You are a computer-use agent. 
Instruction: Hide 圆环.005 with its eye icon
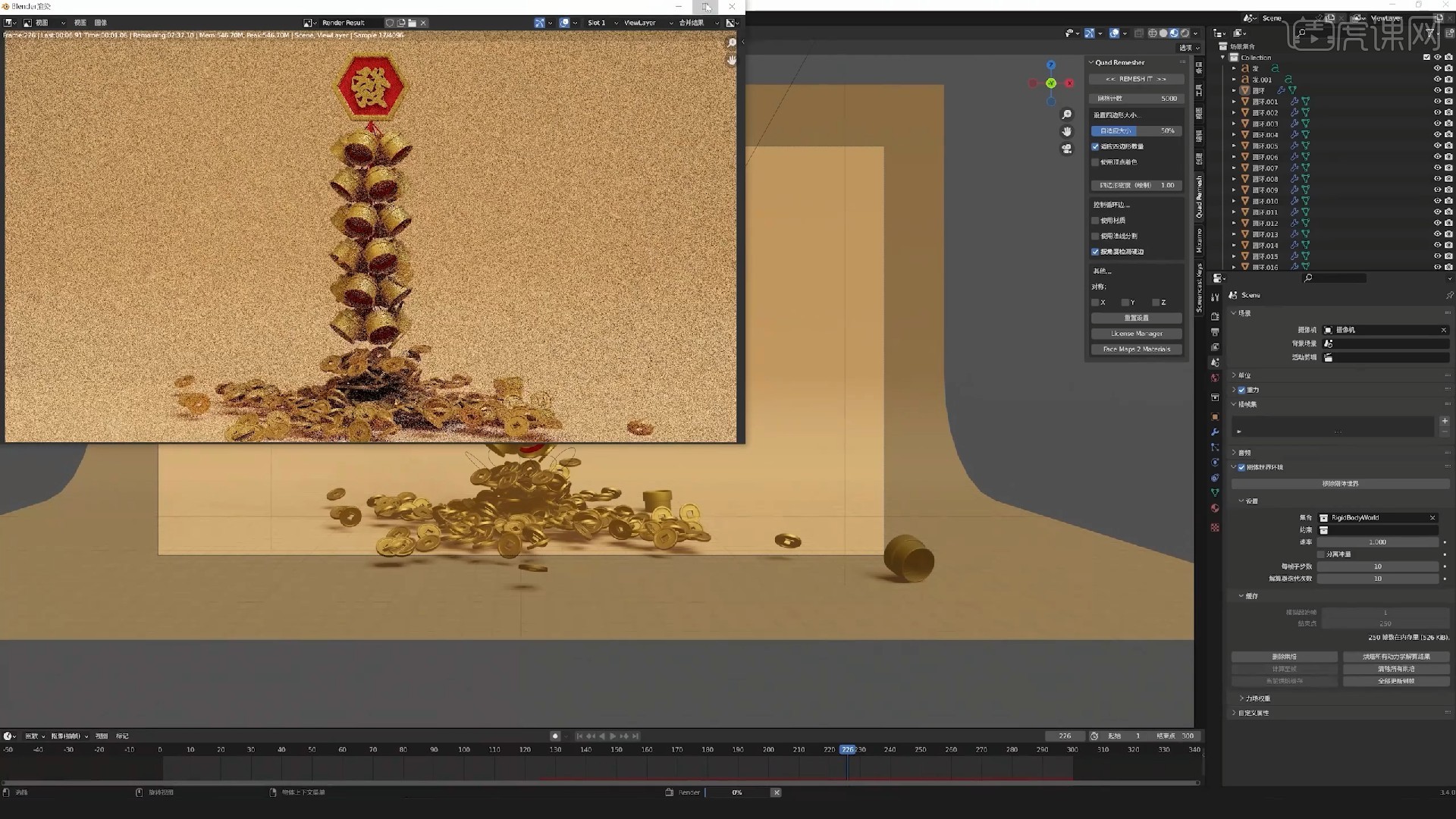1437,146
